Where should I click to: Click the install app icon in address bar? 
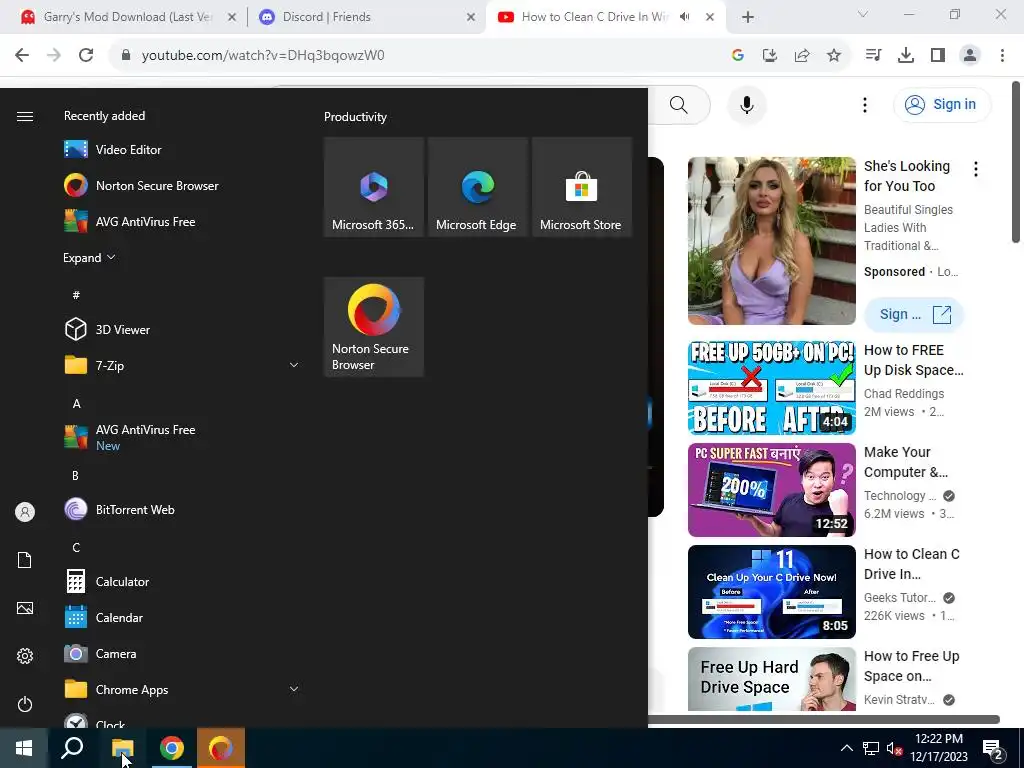pos(770,56)
